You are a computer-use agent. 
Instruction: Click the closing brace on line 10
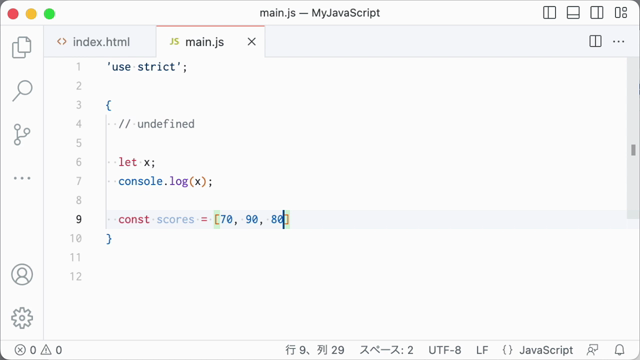click(x=109, y=238)
